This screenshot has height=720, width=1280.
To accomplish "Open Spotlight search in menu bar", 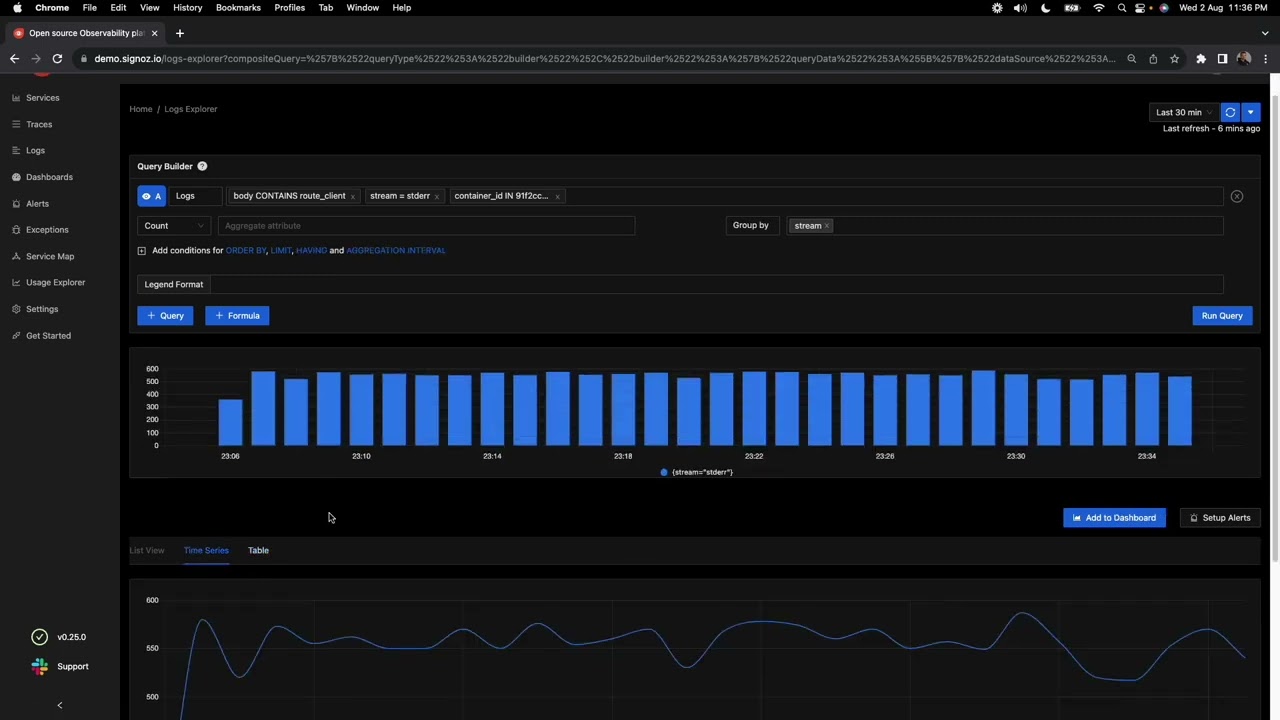I will 1121,8.
